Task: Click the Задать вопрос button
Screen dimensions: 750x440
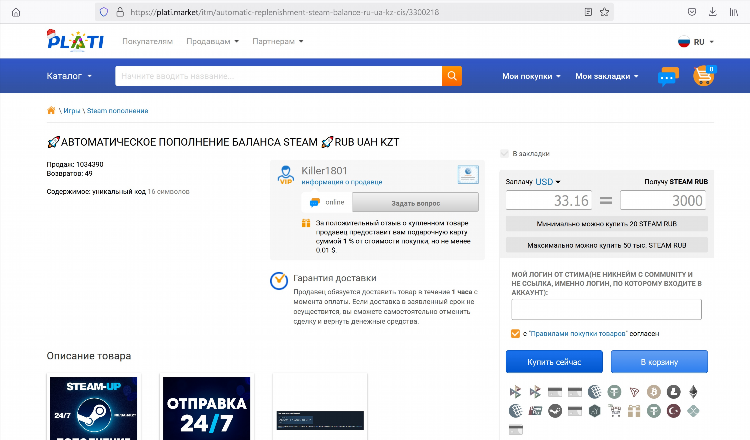Action: coord(415,203)
